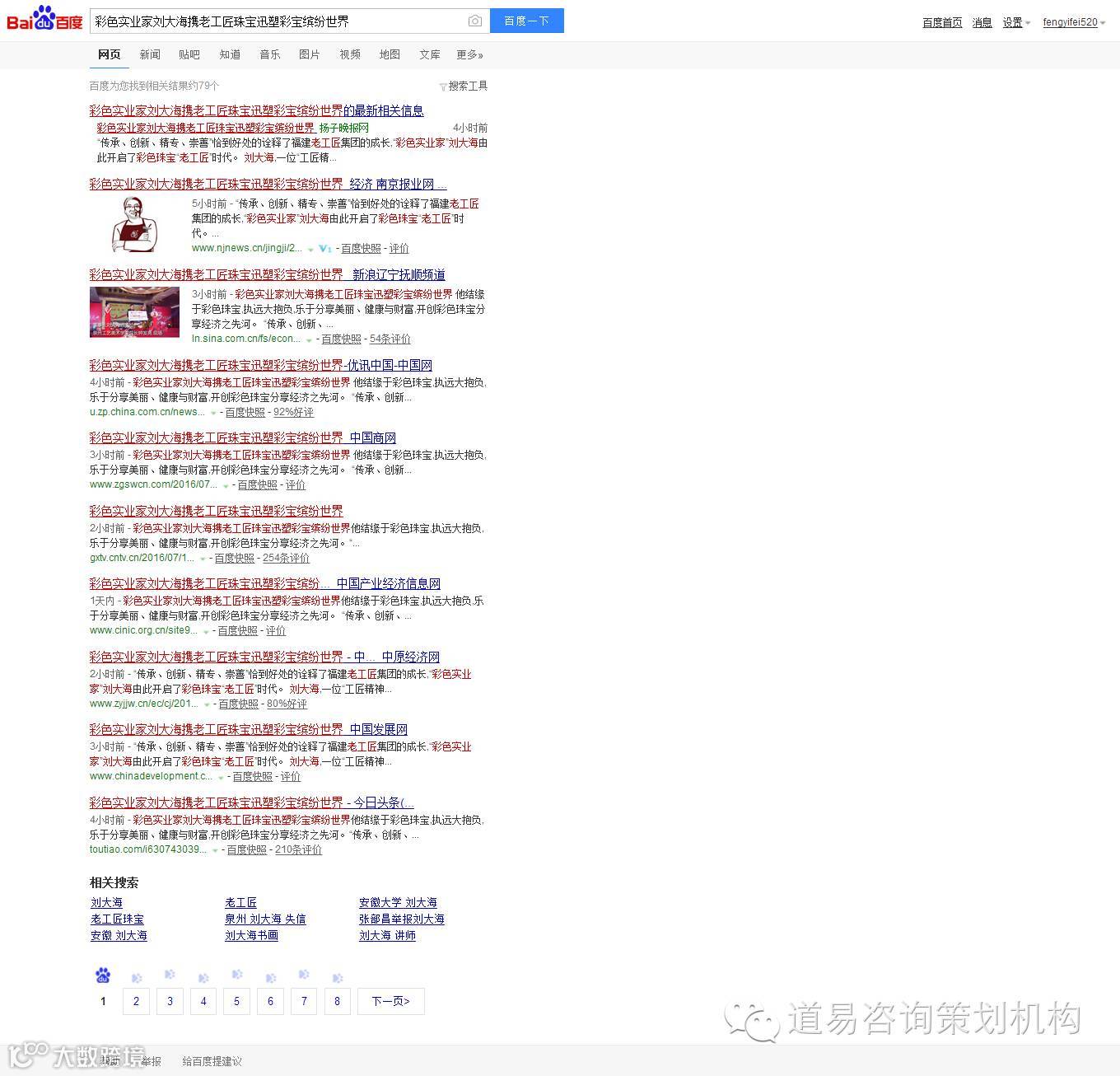Open related search 泉州 刘大海 失信
1120x1076 pixels.
(x=265, y=919)
